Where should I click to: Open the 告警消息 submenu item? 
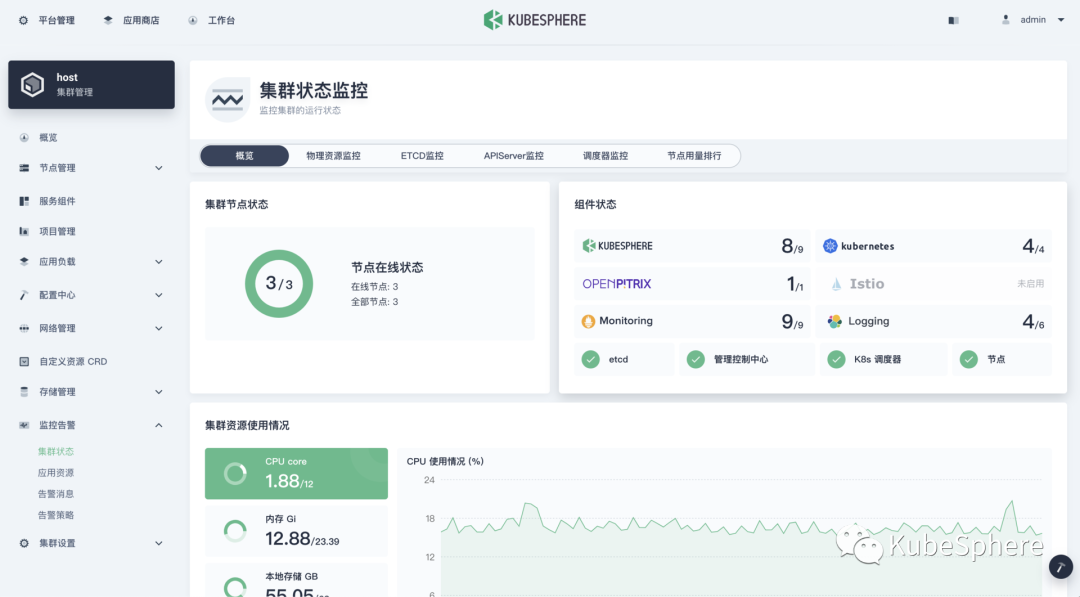pyautogui.click(x=56, y=494)
